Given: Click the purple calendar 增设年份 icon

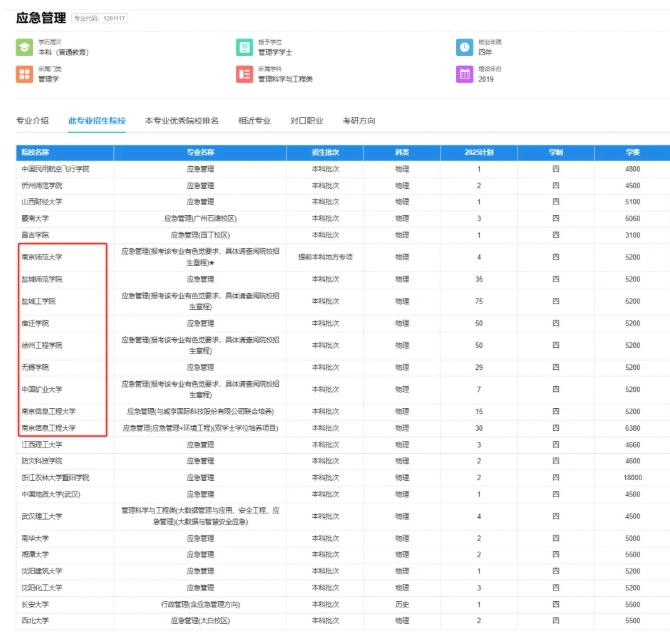Looking at the screenshot, I should pos(464,74).
